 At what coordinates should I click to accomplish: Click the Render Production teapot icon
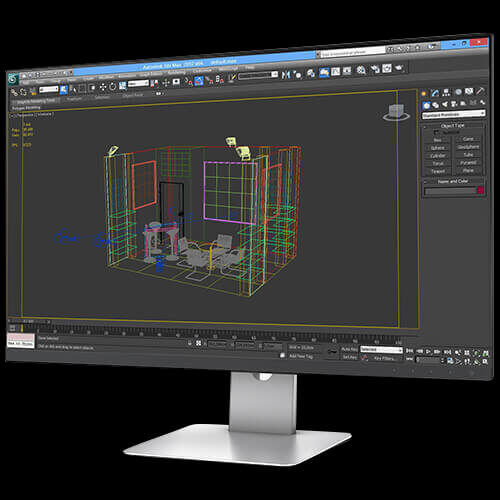pos(399,67)
